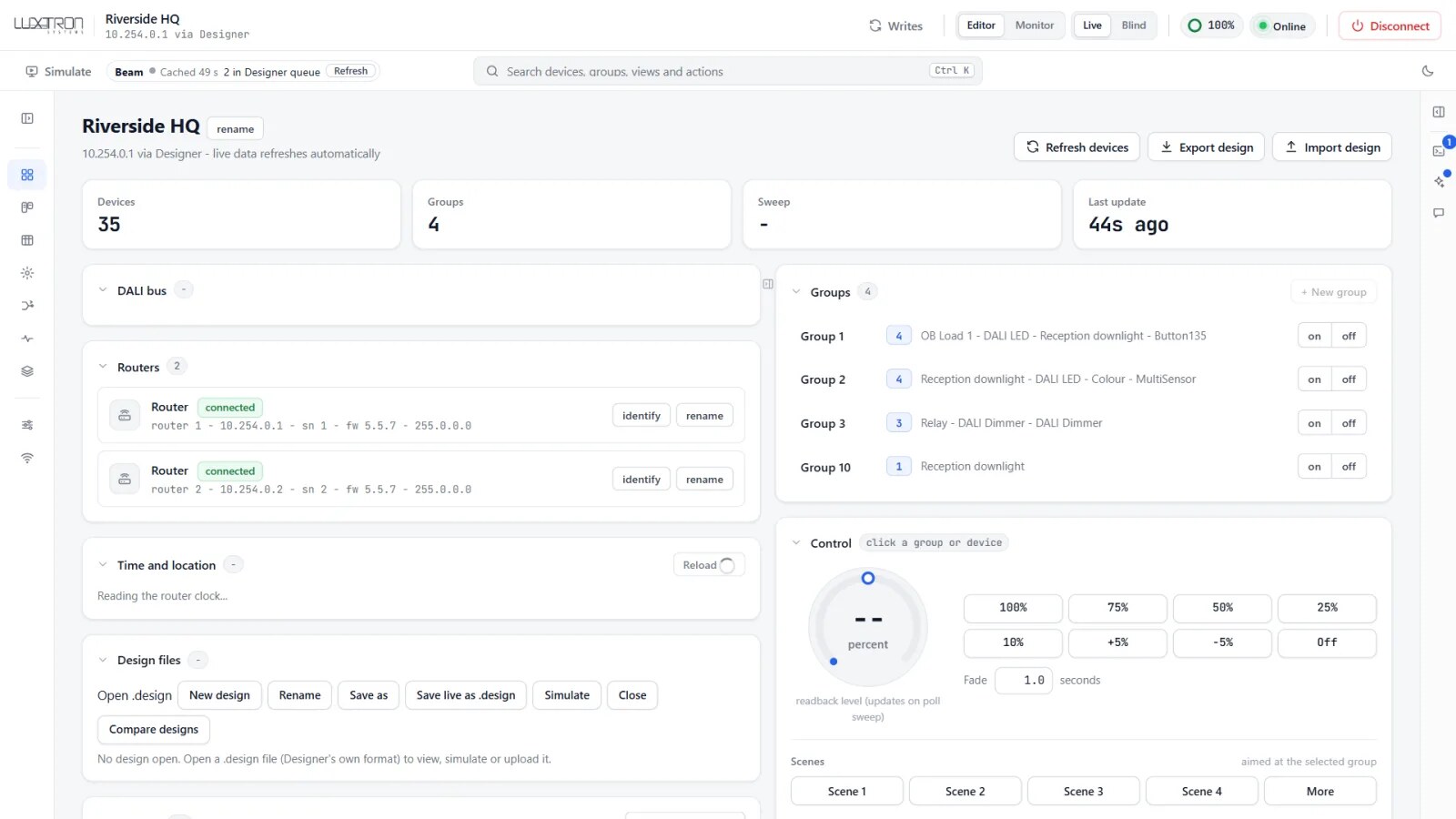Open the sun brightness icon in sidebar
The width and height of the screenshot is (1456, 819).
click(x=27, y=273)
